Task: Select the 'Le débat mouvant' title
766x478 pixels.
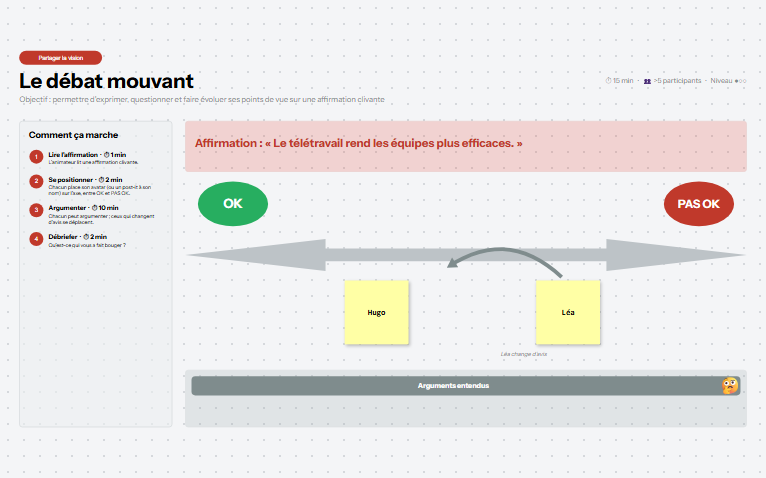Action: 106,81
